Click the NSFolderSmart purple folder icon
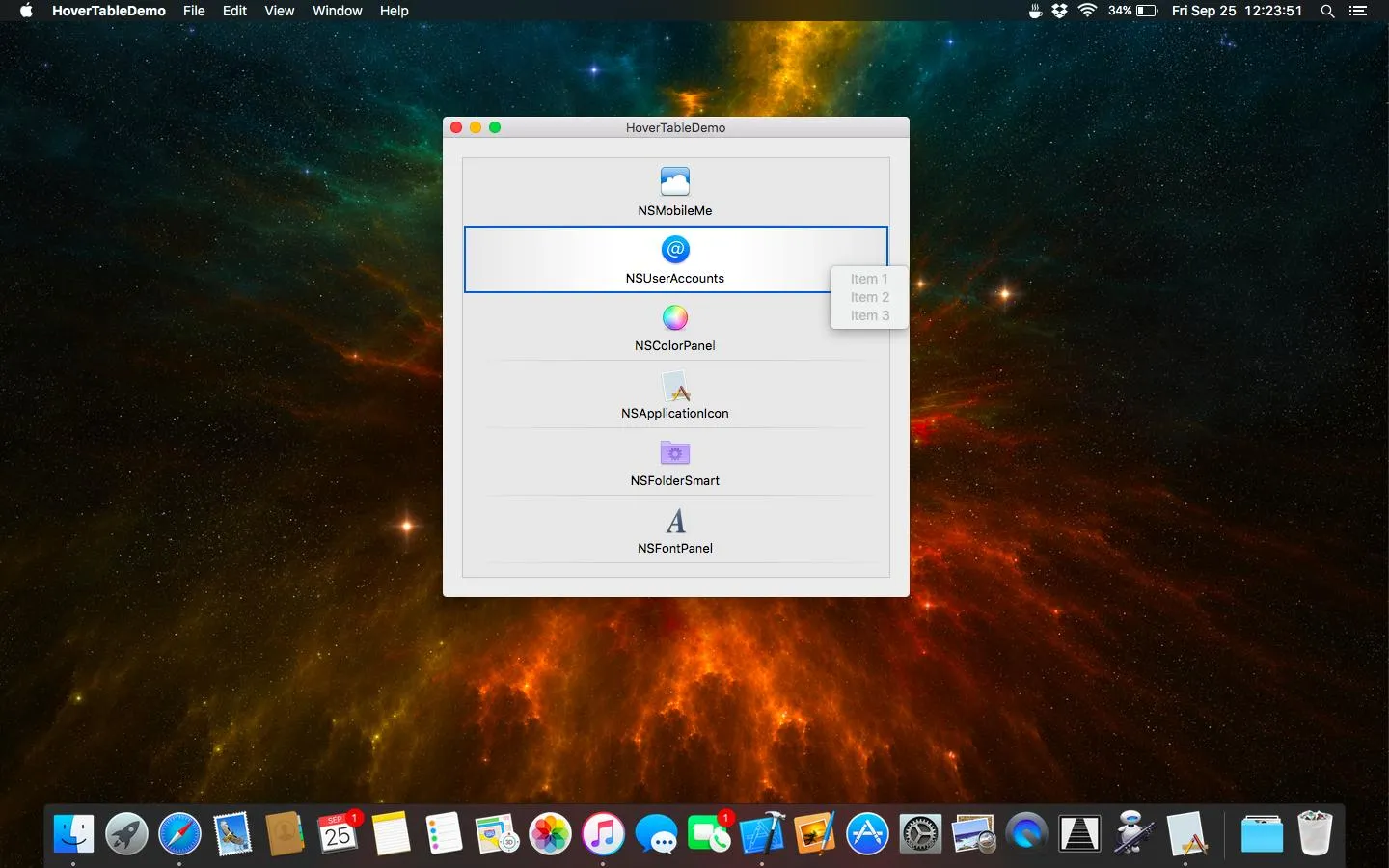This screenshot has height=868, width=1389. click(x=675, y=452)
